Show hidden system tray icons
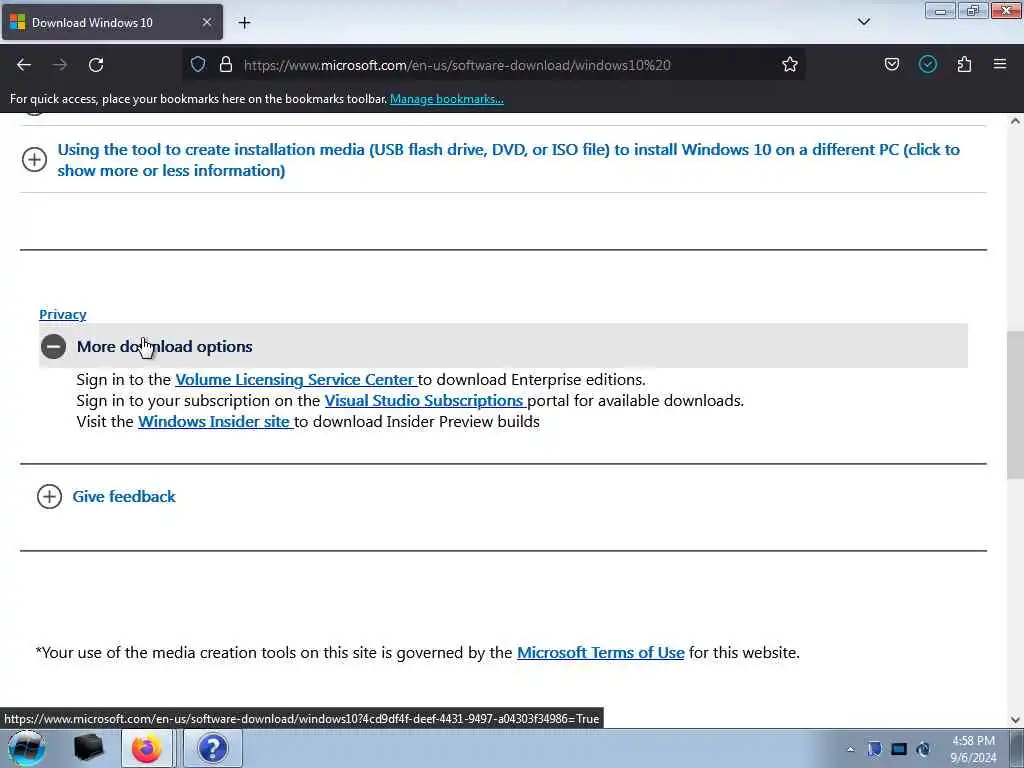The image size is (1024, 768). pyautogui.click(x=850, y=749)
